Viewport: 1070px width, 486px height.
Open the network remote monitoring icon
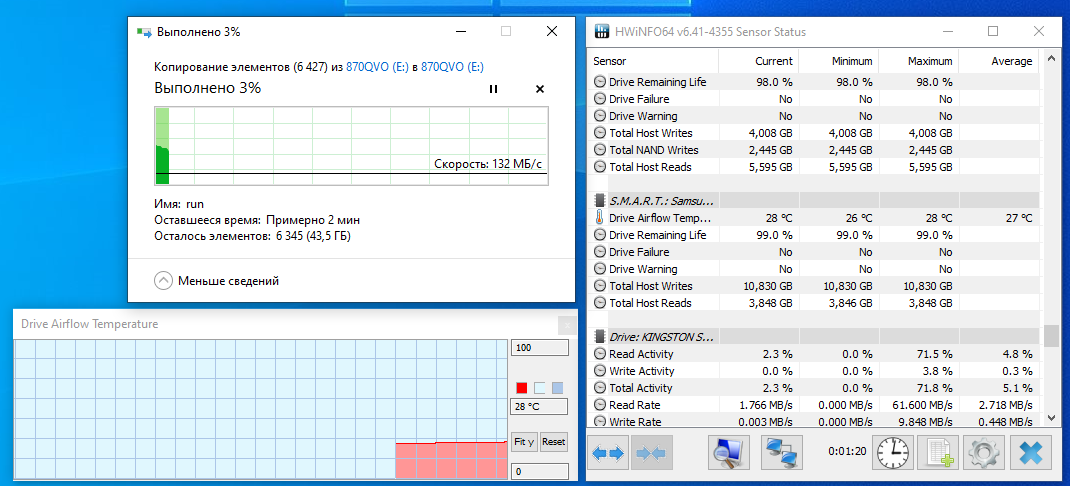(x=783, y=453)
